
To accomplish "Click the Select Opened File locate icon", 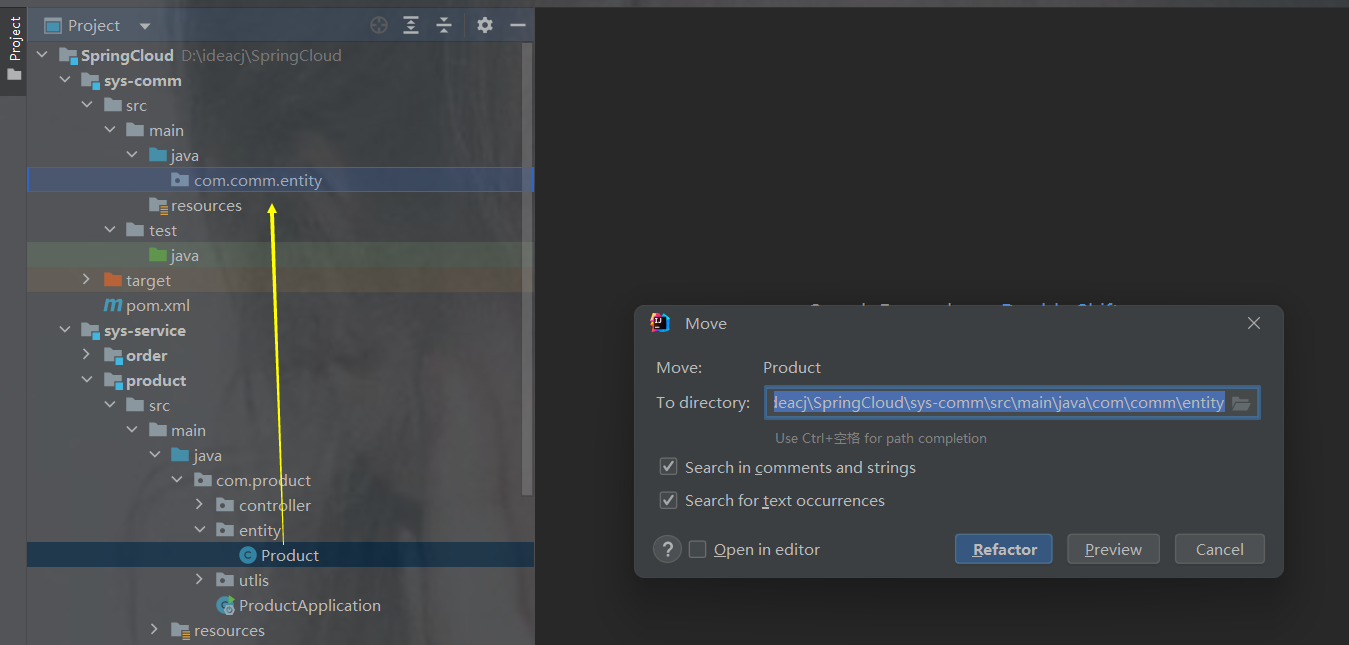I will 379,25.
